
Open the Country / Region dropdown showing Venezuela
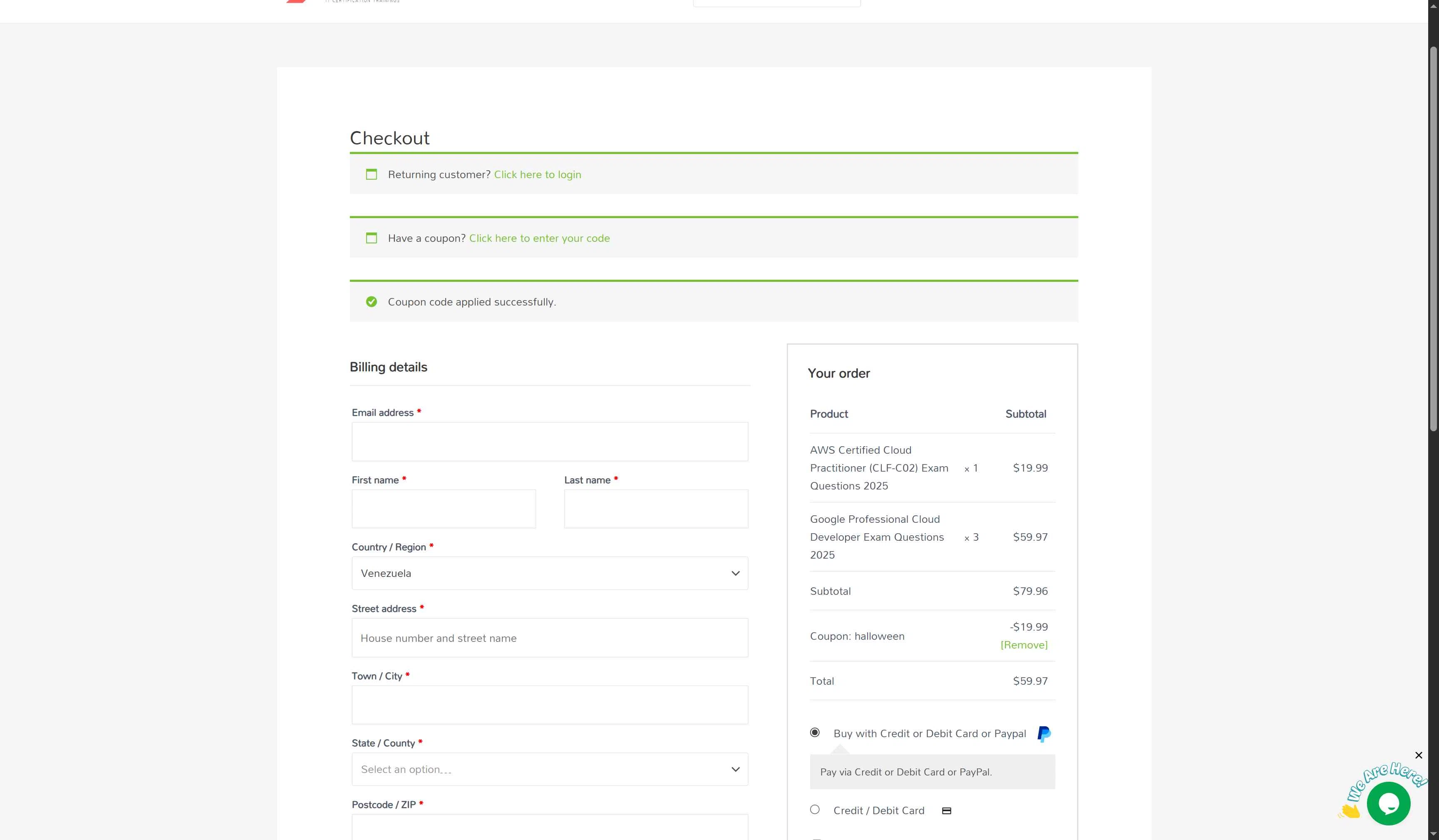click(549, 573)
